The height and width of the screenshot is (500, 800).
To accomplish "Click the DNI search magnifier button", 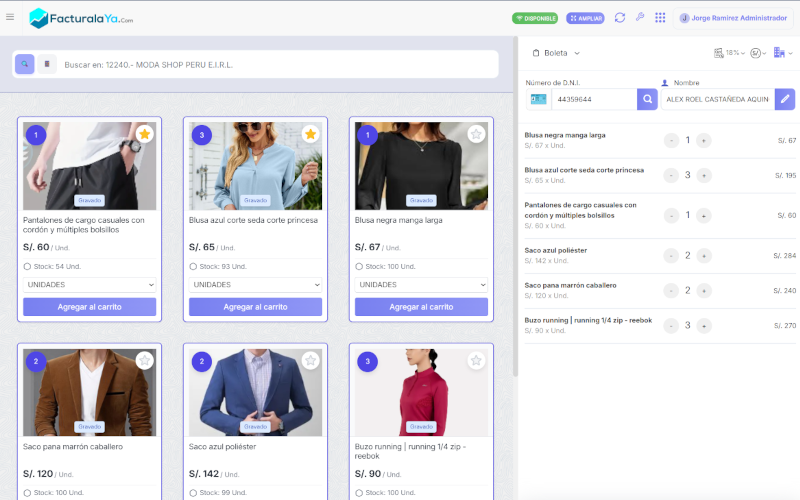I will tap(647, 99).
